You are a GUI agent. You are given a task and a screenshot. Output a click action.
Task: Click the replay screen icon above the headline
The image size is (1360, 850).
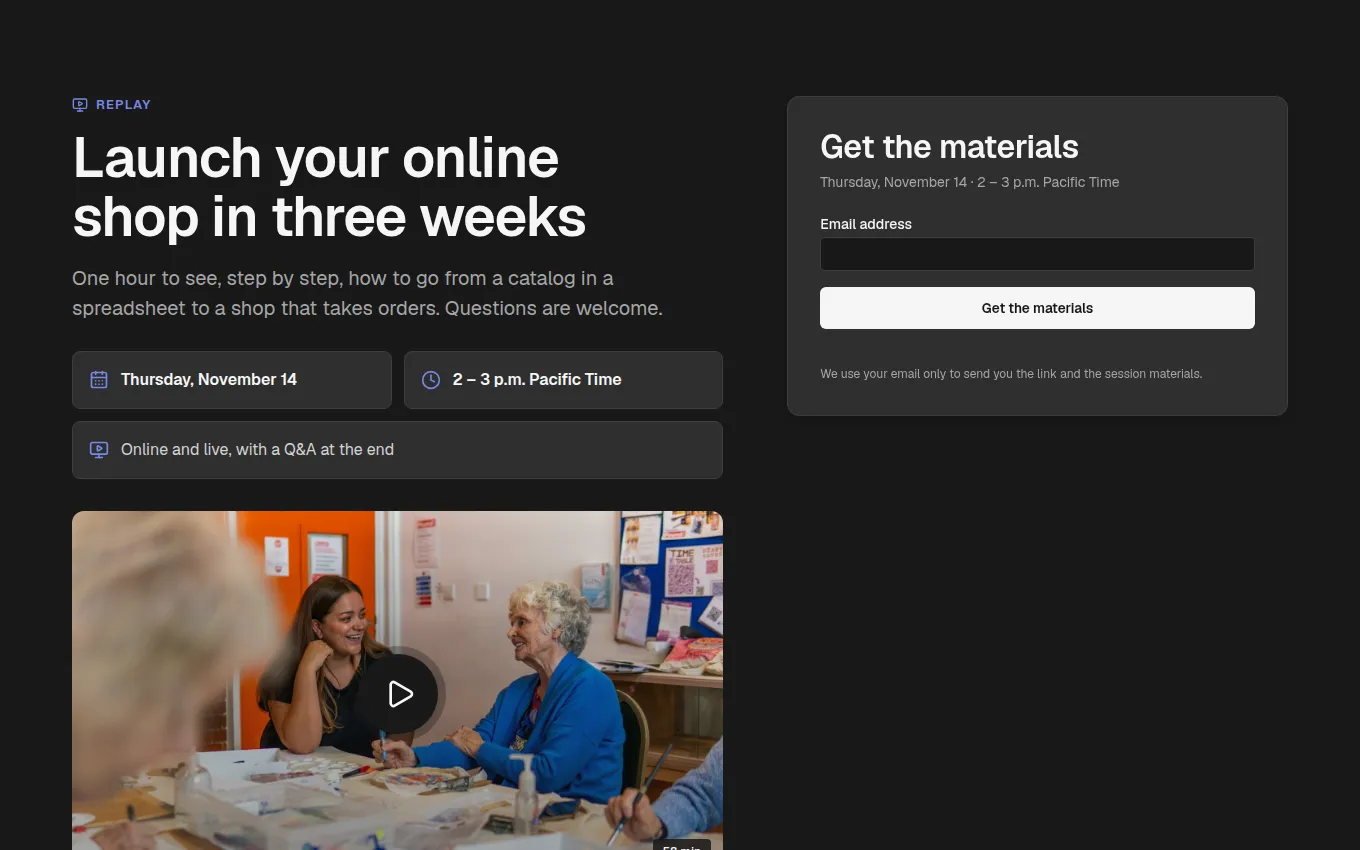pos(80,104)
